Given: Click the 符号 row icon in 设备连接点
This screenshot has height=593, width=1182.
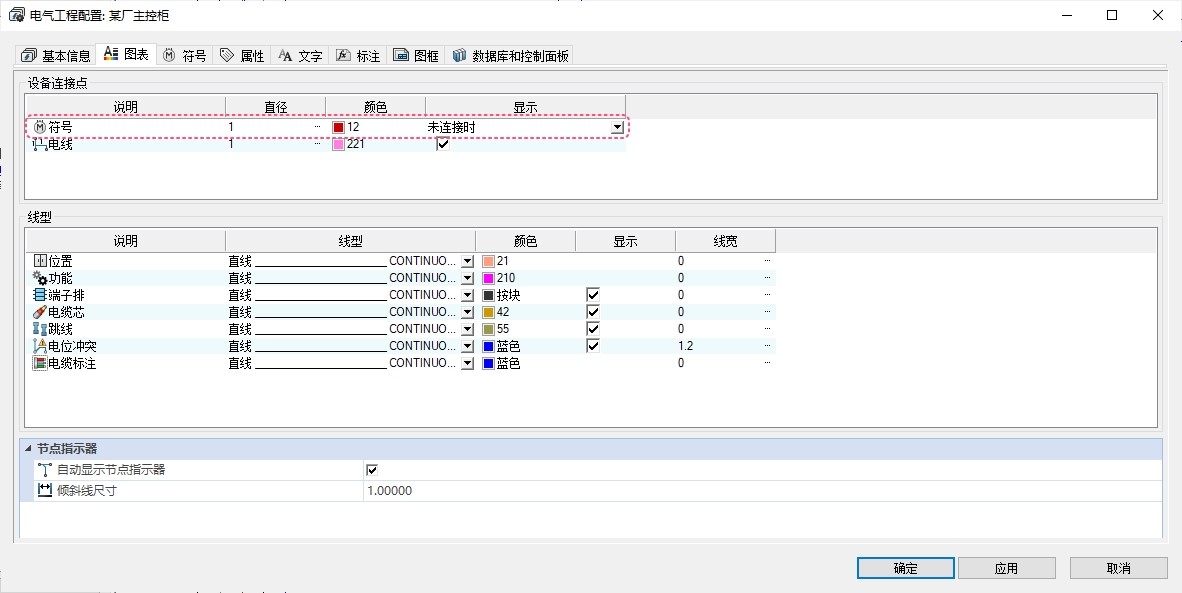Looking at the screenshot, I should click(x=40, y=127).
